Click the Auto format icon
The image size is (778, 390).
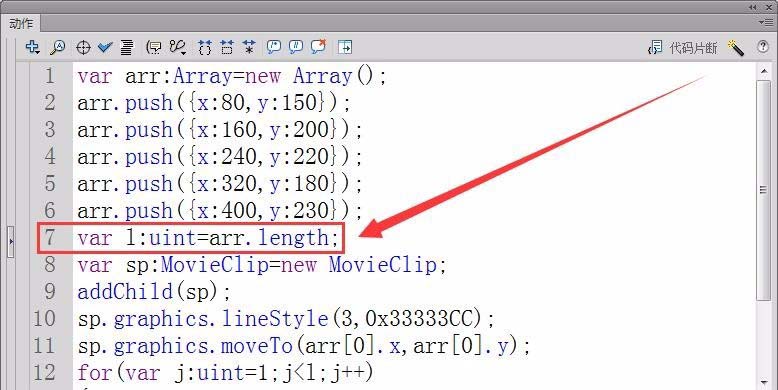[x=127, y=47]
